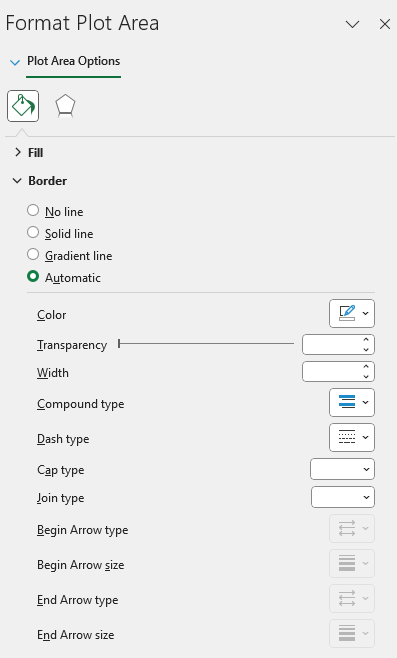Open the task pane options chevron
This screenshot has height=658, width=397.
point(352,24)
